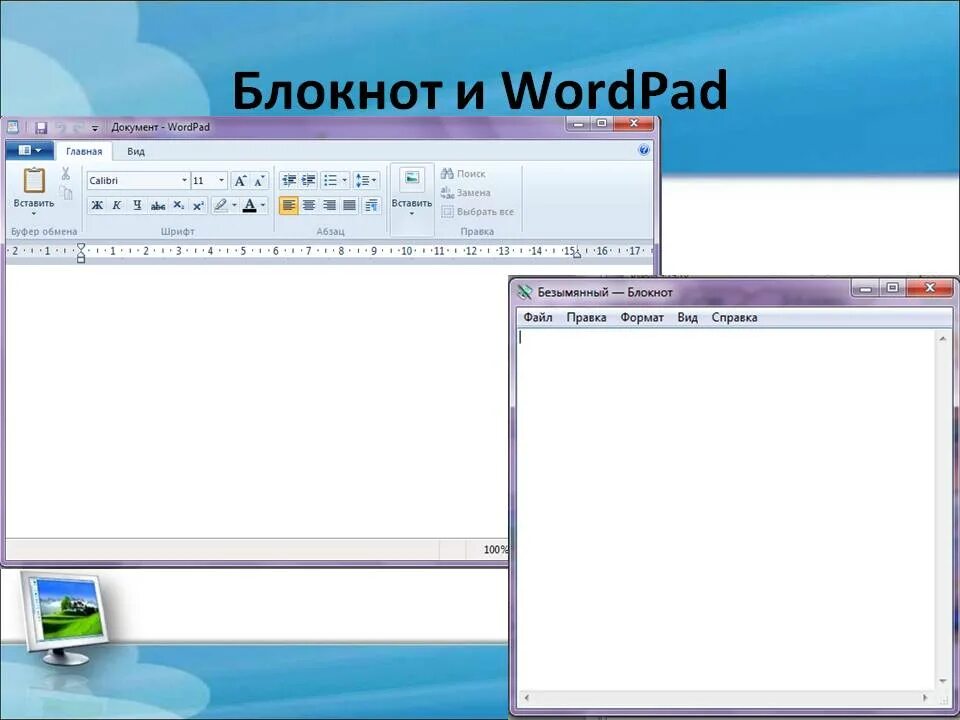Click the Блокнот vertical scrollbar up arrow
This screenshot has height=720, width=960.
(943, 339)
